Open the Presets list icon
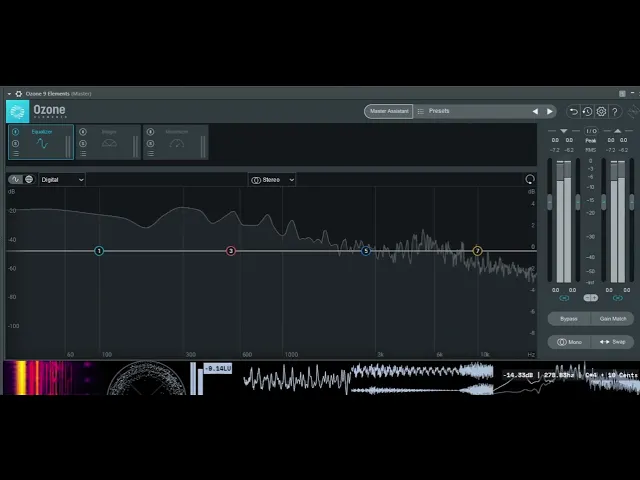The image size is (640, 480). coord(421,111)
